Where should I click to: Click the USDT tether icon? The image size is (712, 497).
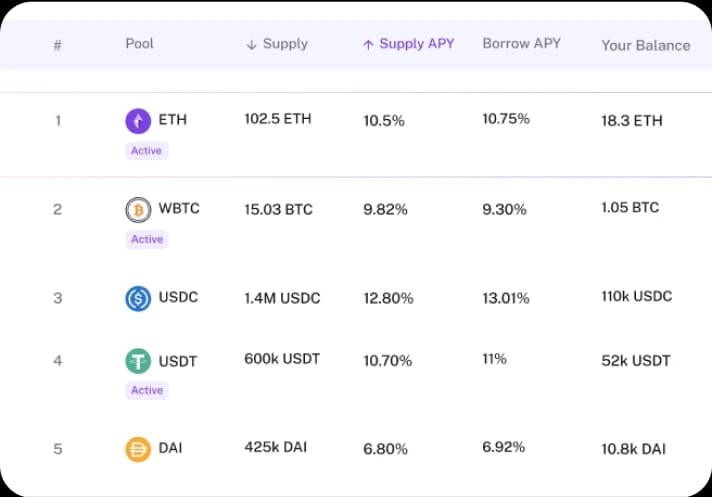(138, 361)
